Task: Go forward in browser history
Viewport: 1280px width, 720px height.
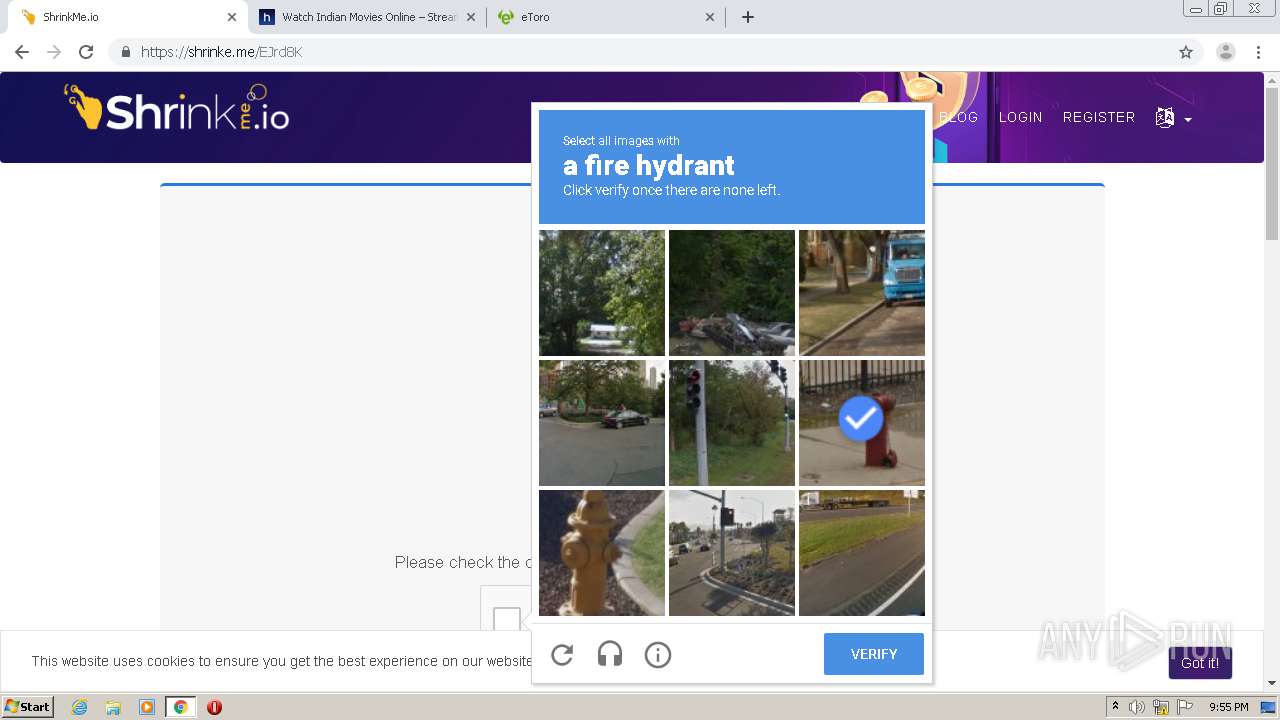Action: tap(54, 52)
